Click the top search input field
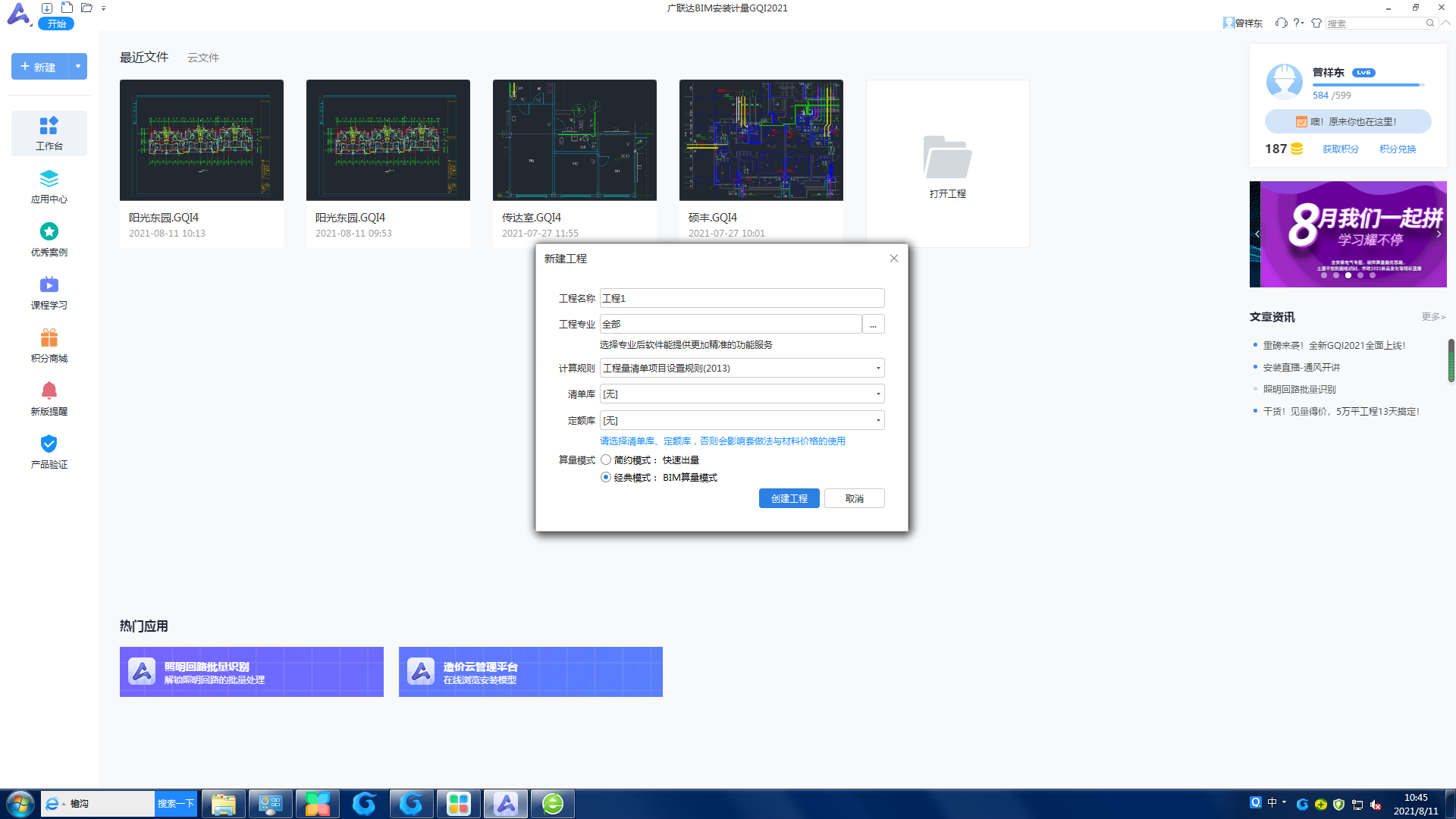The width and height of the screenshot is (1456, 819). [x=1374, y=24]
